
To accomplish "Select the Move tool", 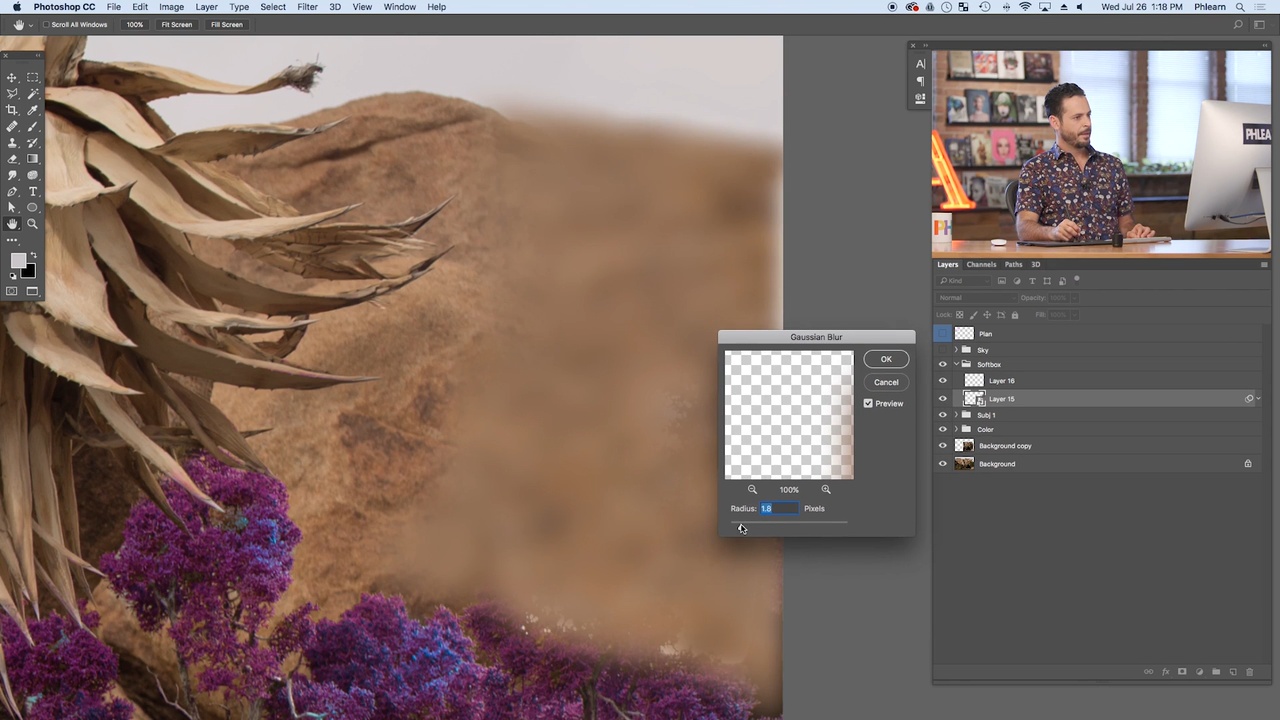I will tap(12, 77).
